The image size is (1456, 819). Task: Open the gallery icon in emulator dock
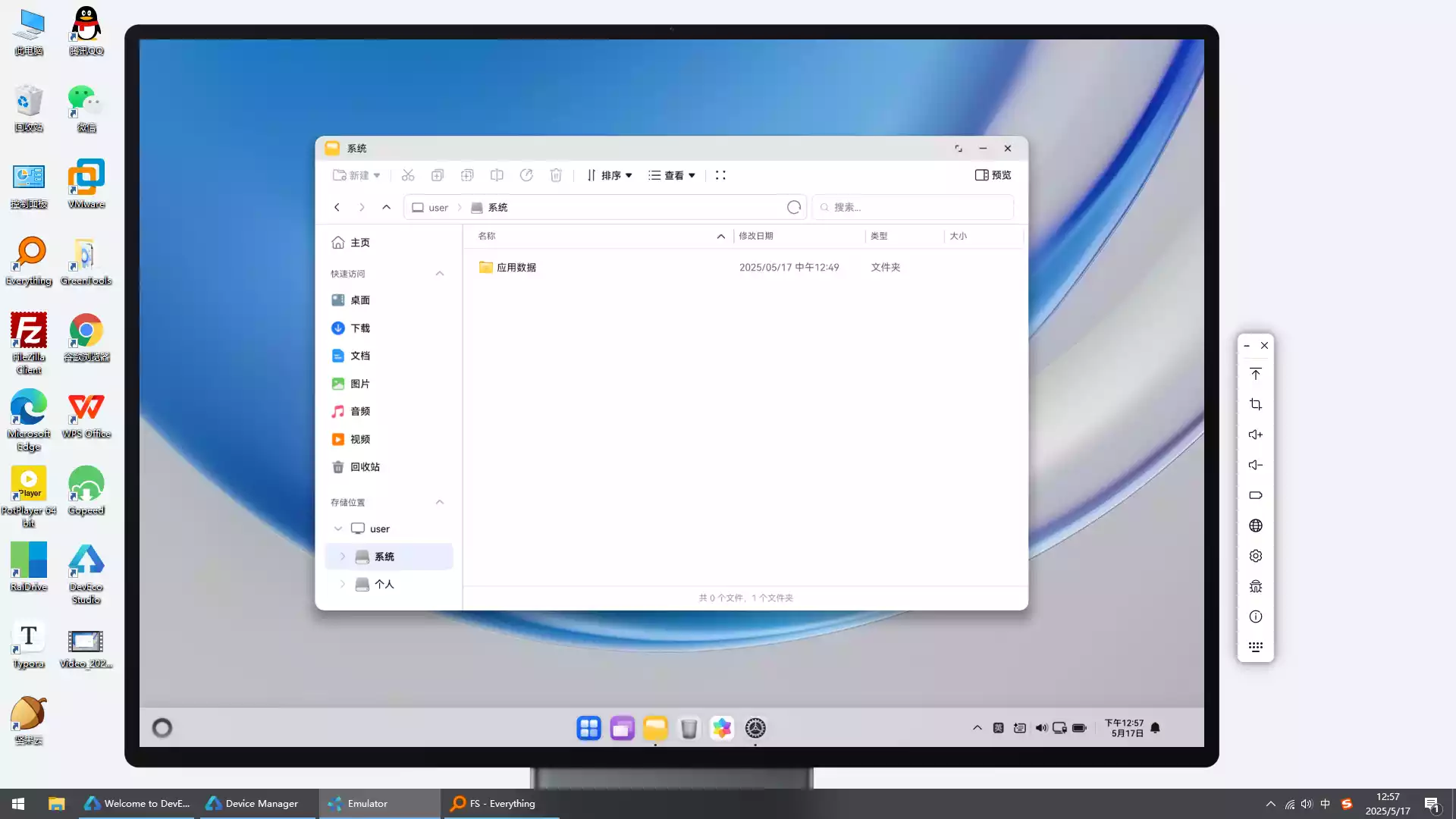click(x=722, y=728)
